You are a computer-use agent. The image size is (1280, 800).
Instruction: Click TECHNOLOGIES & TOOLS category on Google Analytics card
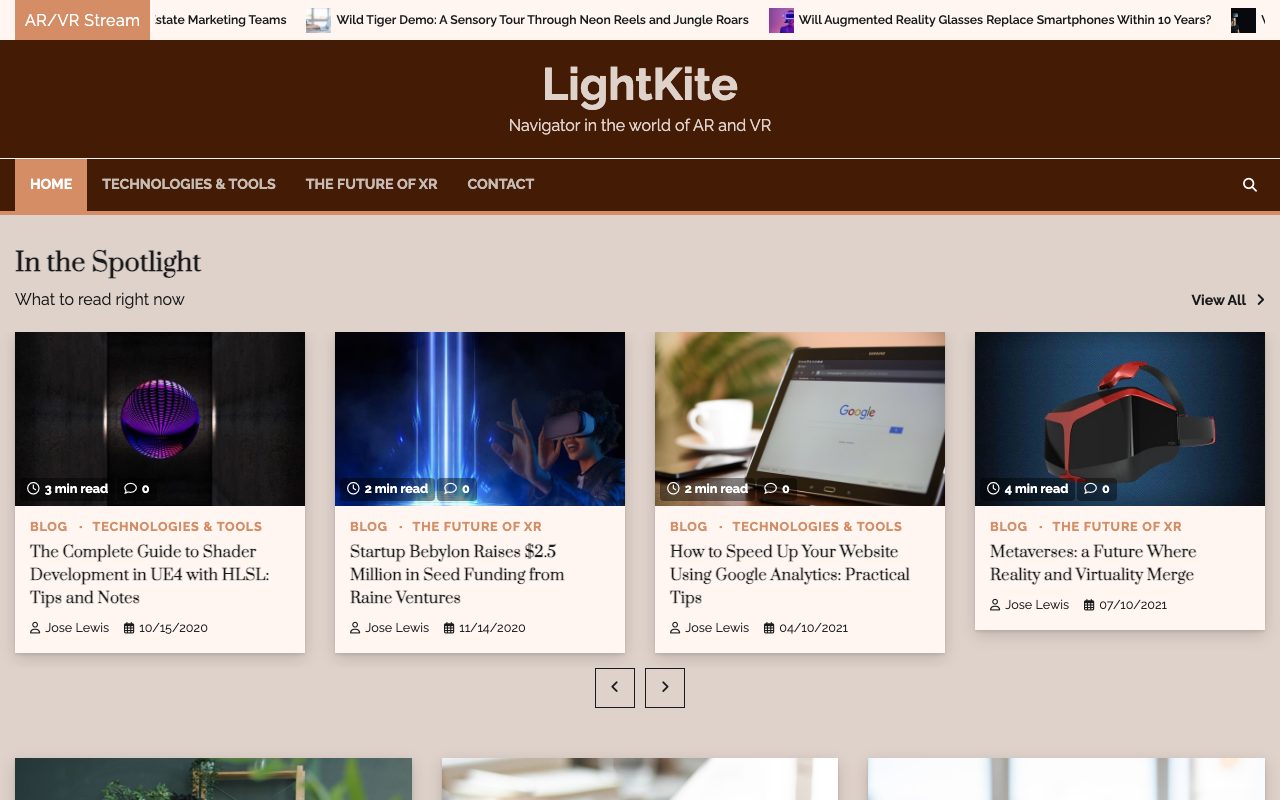pos(817,527)
